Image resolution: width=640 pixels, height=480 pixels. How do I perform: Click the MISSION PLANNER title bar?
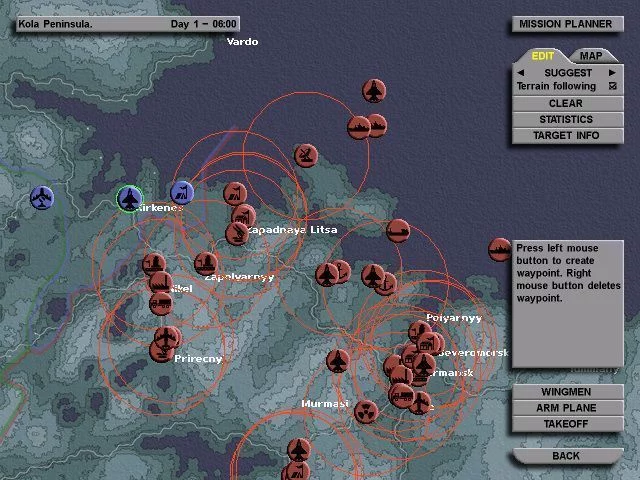(x=568, y=24)
